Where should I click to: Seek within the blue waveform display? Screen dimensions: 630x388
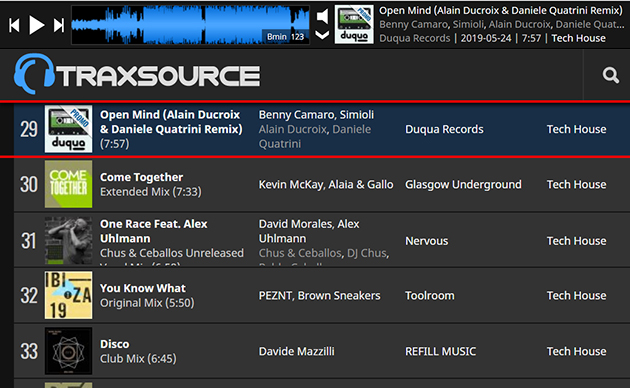tap(190, 25)
